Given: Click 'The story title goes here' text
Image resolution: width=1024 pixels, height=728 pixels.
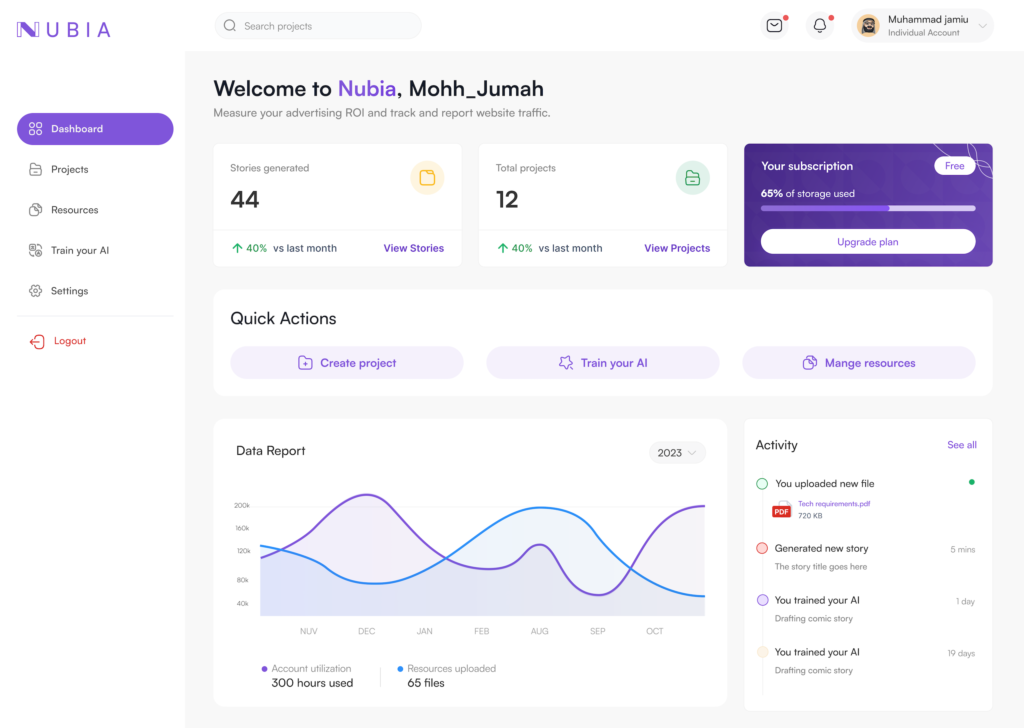Looking at the screenshot, I should tap(821, 567).
